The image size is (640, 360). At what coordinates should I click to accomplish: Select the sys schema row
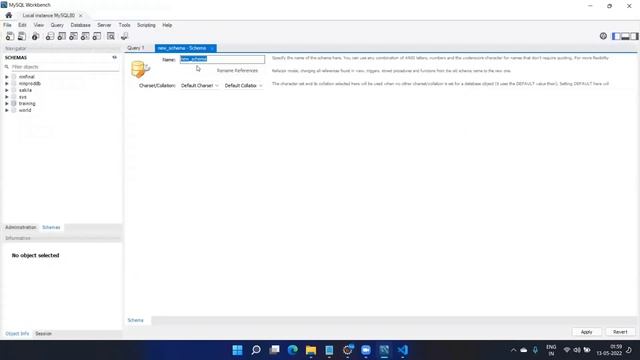click(22, 97)
